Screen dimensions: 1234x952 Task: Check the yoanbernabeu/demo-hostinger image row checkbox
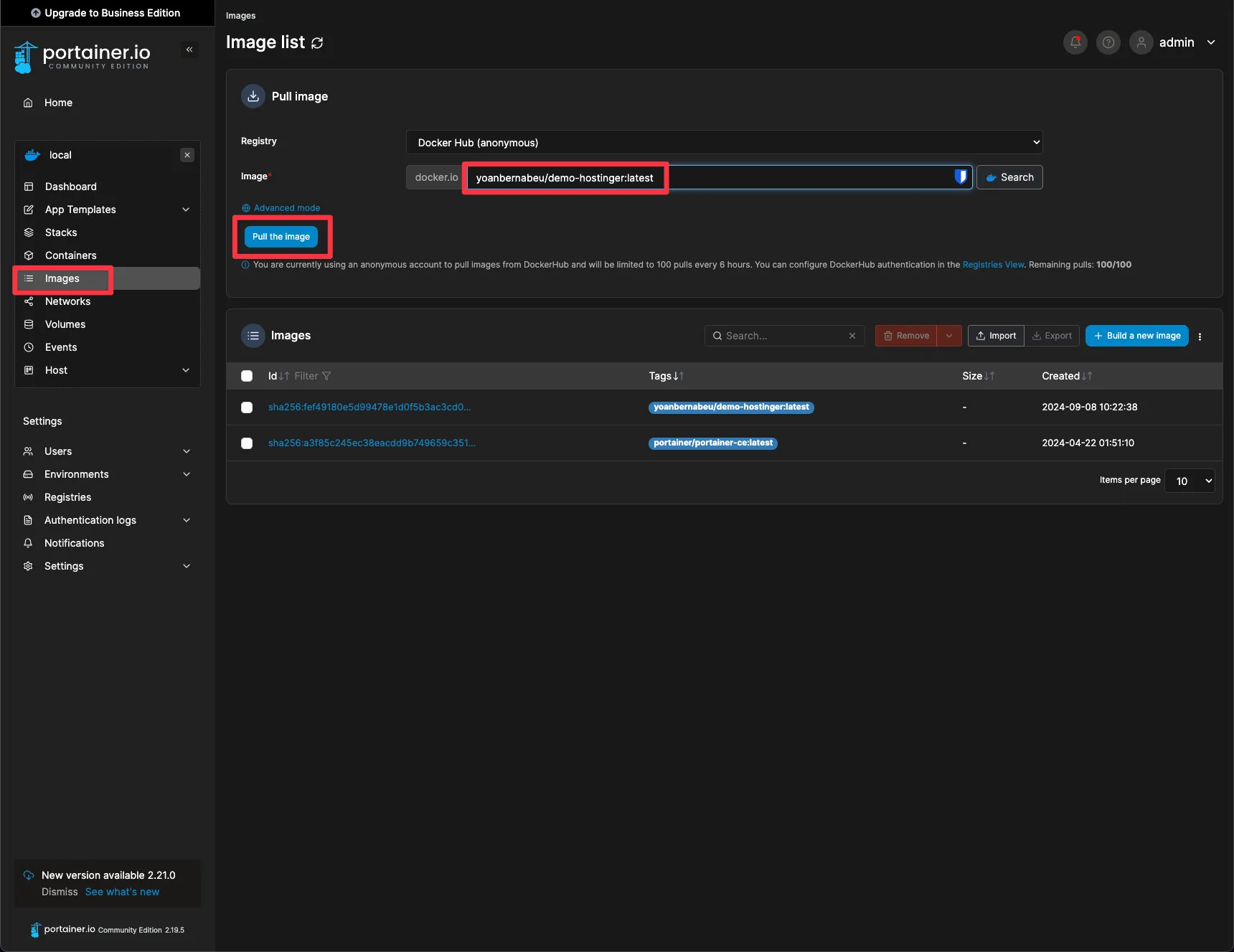coord(247,407)
